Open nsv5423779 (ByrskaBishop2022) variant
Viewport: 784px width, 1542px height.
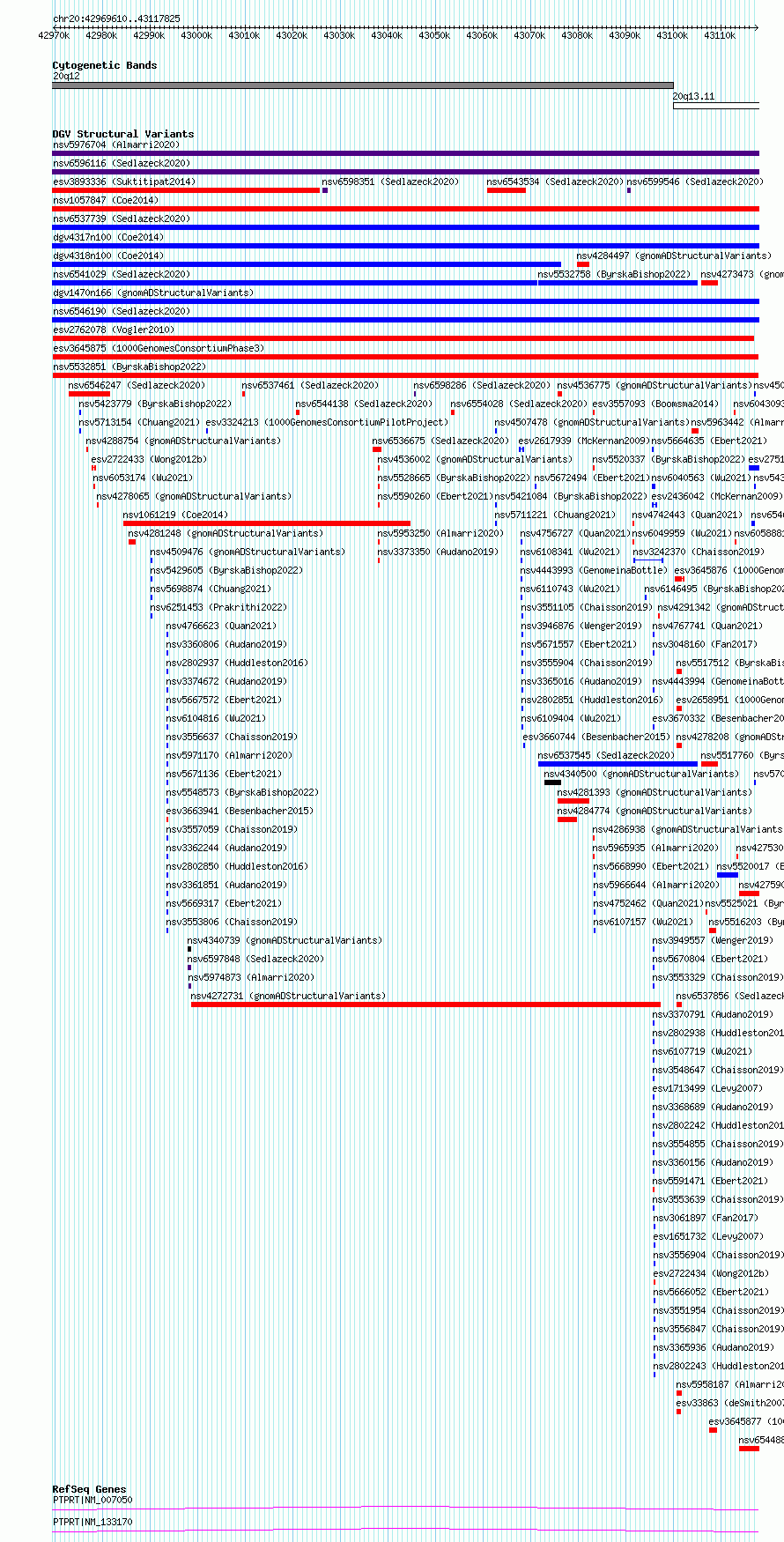[156, 404]
